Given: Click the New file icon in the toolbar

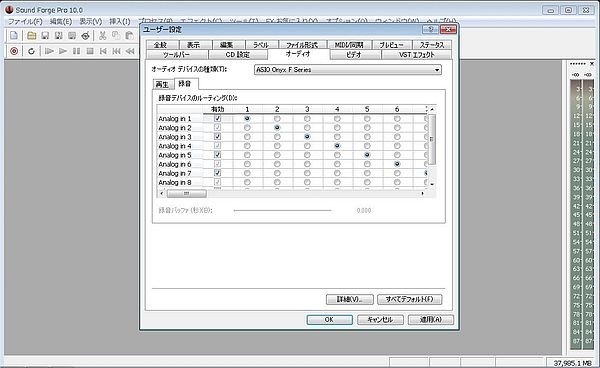Looking at the screenshot, I should coord(14,36).
